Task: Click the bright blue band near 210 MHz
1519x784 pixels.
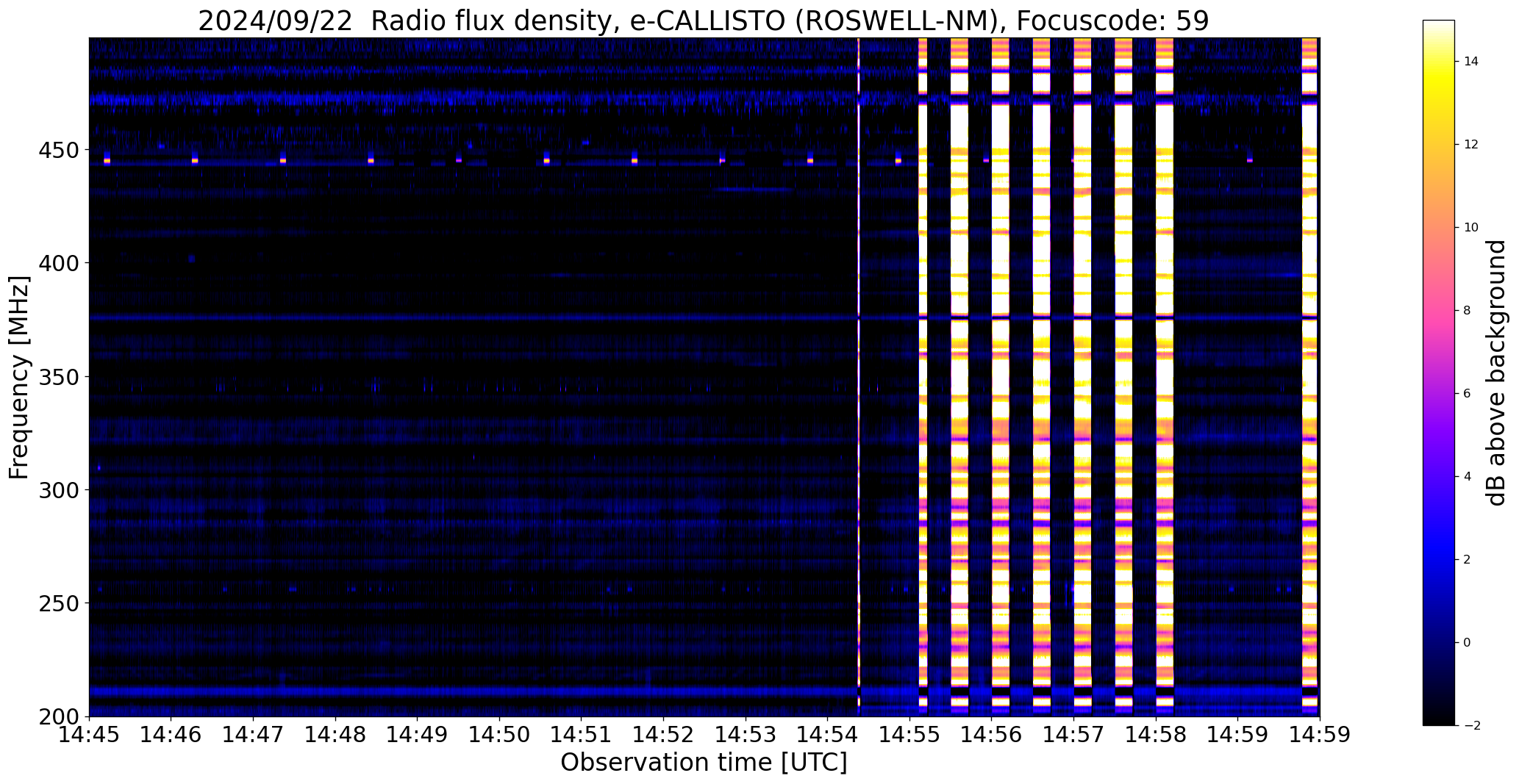Action: click(704, 692)
